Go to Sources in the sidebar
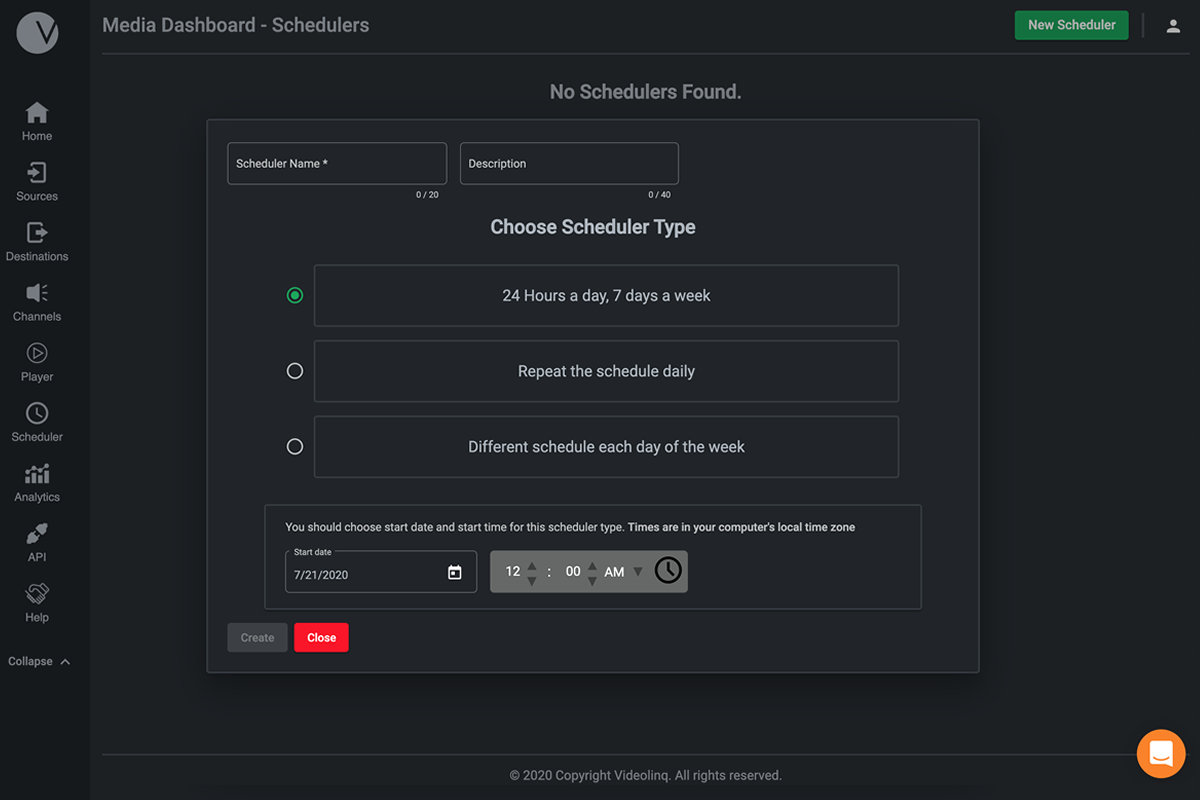The image size is (1200, 800). 37,182
